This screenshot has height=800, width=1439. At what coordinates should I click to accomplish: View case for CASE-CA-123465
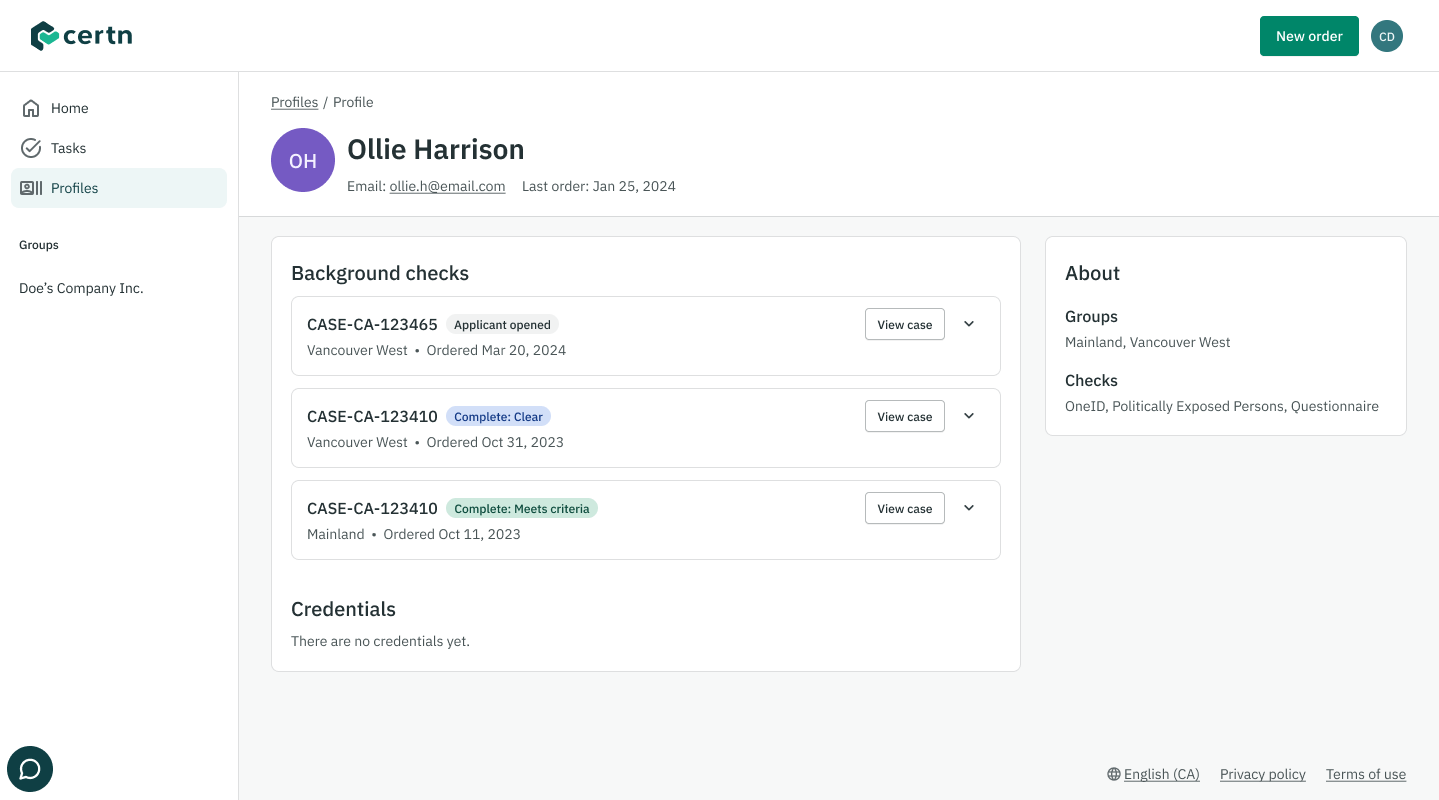904,324
